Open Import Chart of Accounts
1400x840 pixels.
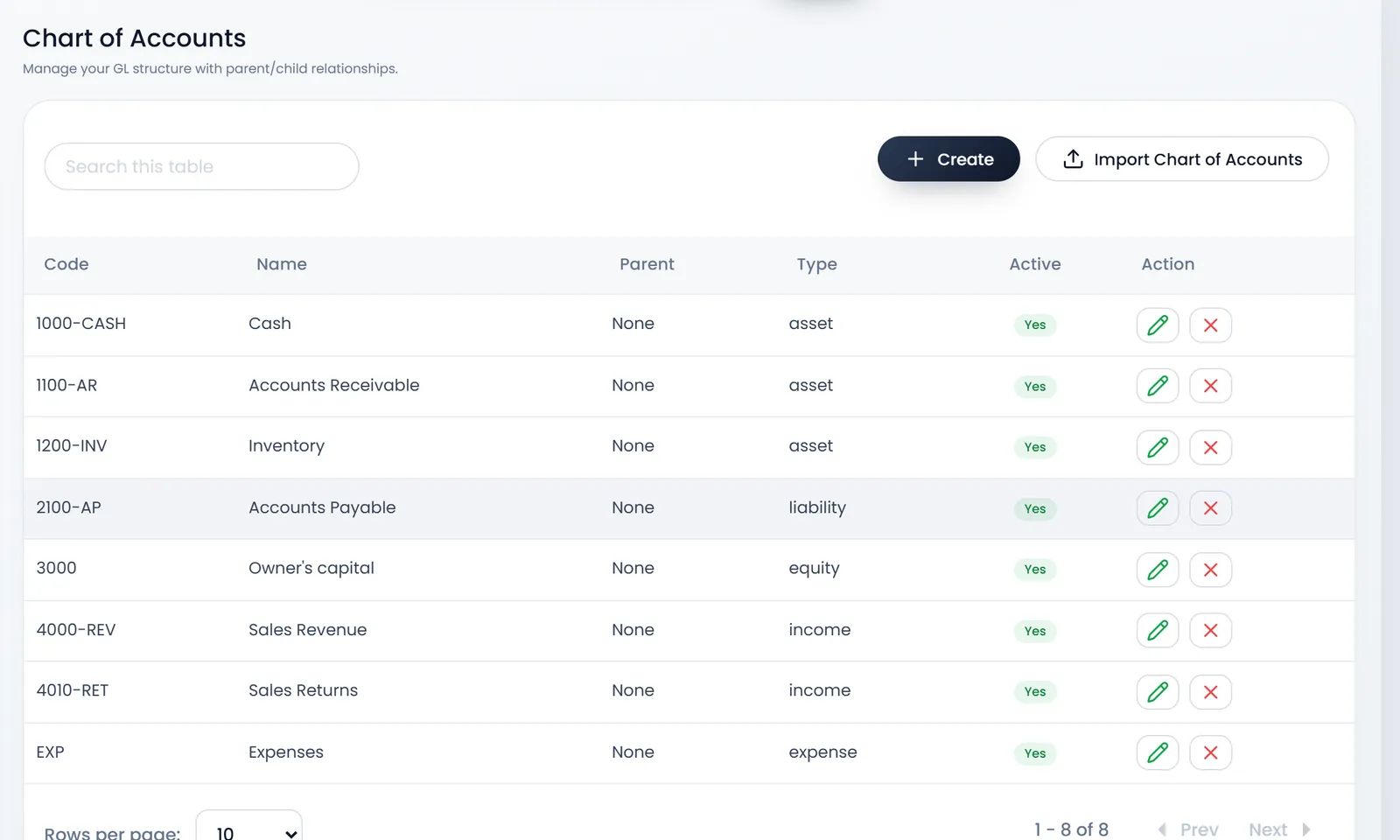click(1182, 159)
